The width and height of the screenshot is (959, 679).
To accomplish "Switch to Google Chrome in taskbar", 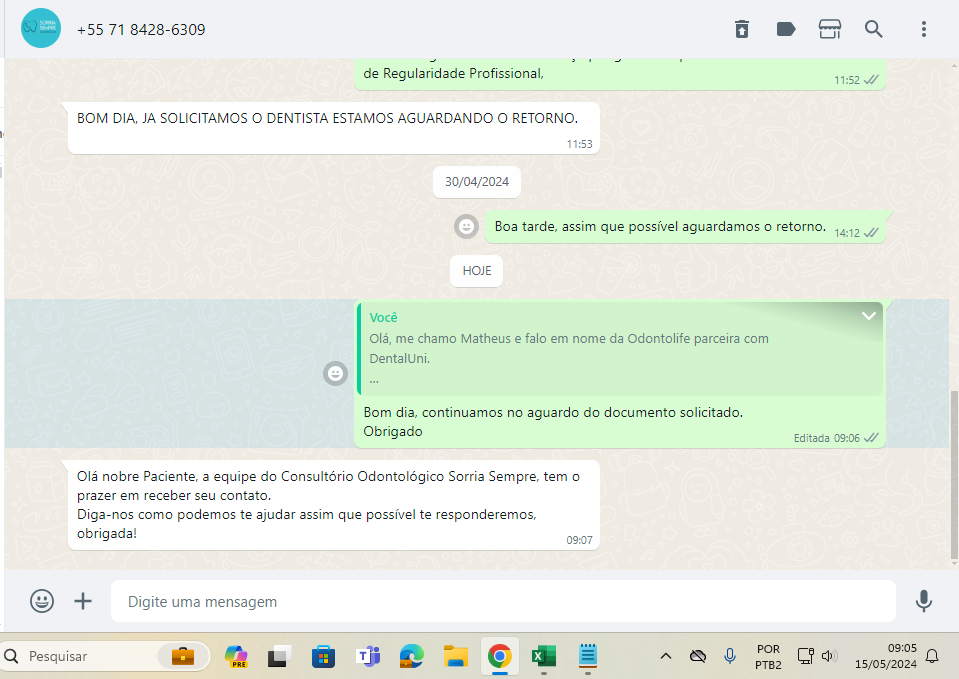I will point(500,656).
